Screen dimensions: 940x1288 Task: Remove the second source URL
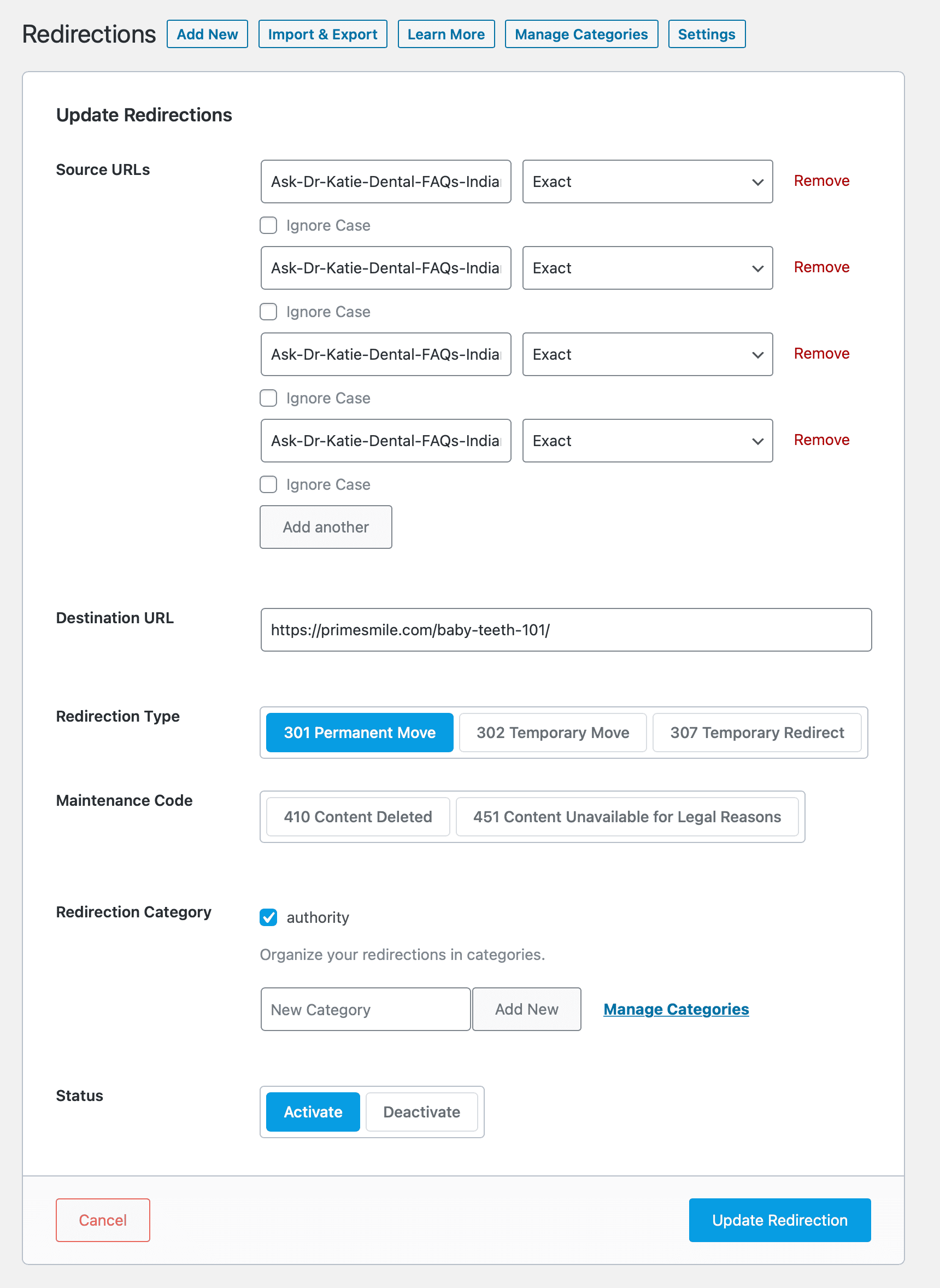coord(821,267)
